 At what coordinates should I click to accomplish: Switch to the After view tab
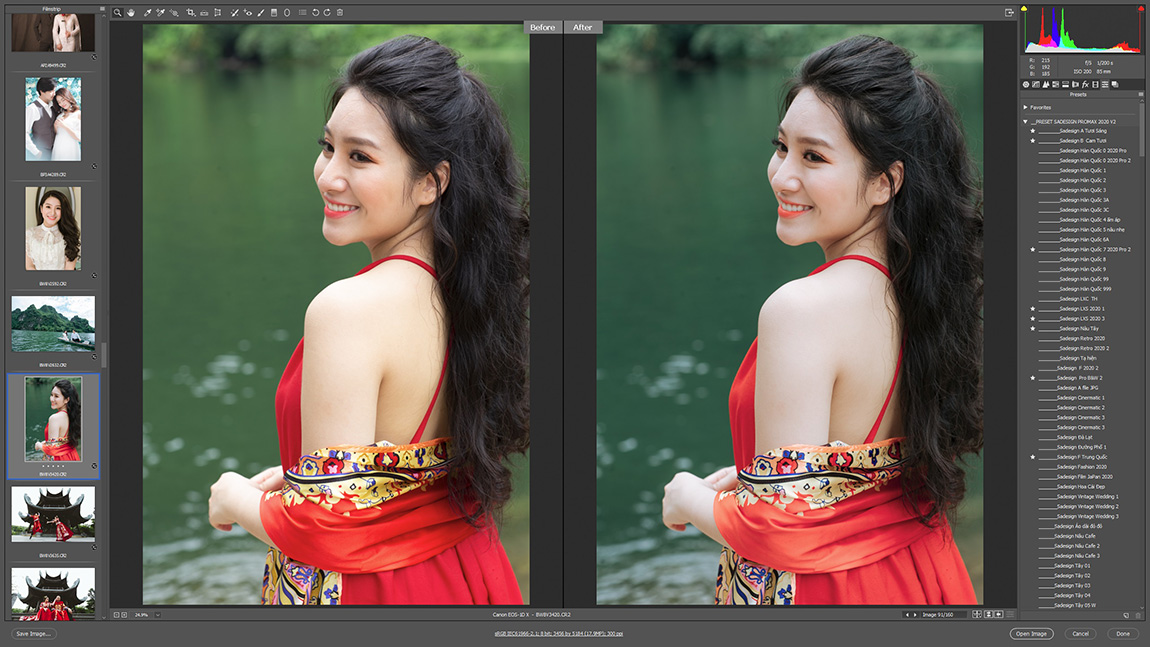point(583,27)
